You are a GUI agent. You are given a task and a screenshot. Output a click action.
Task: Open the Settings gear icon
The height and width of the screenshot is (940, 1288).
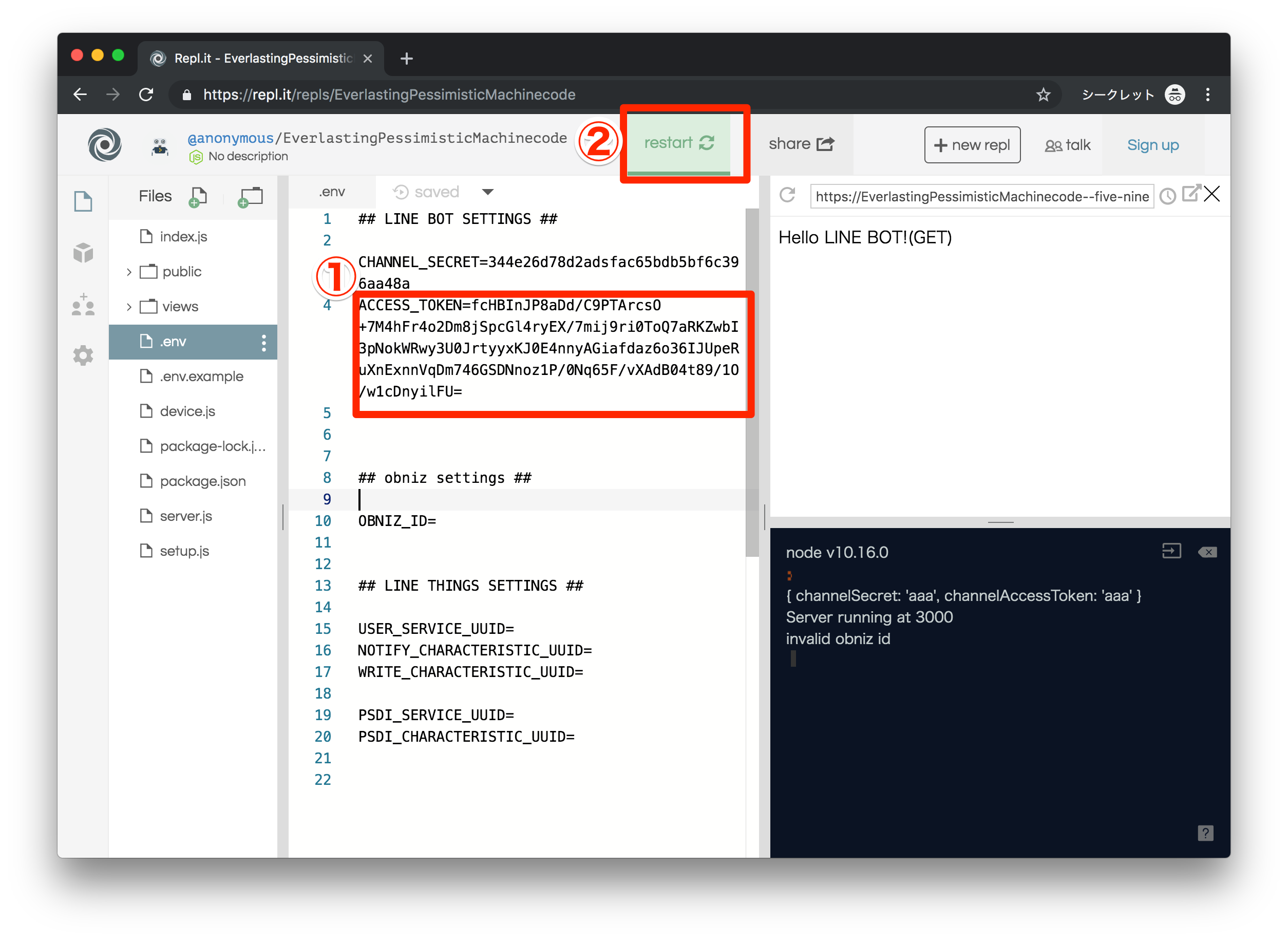coord(83,355)
